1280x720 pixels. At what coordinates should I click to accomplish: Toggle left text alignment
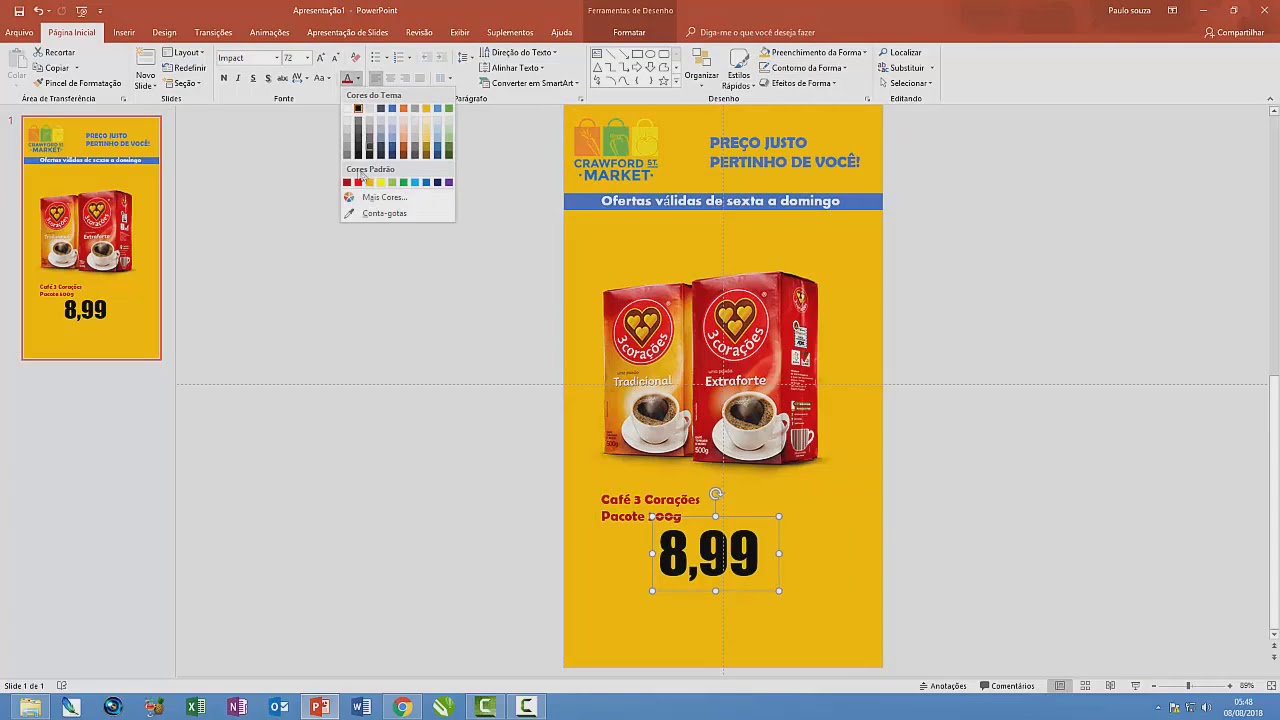[376, 78]
